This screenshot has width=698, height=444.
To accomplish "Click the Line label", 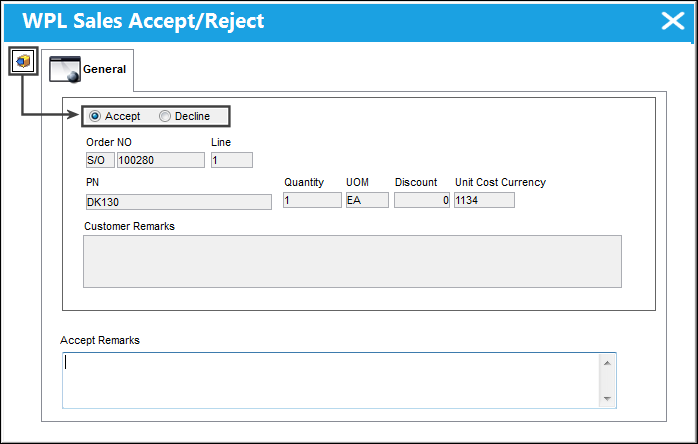I will pos(221,142).
